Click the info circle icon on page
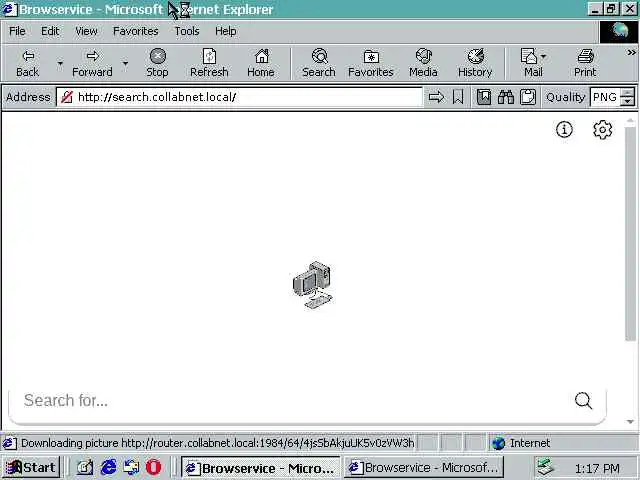Screen dimensions: 640x480 [x=564, y=130]
